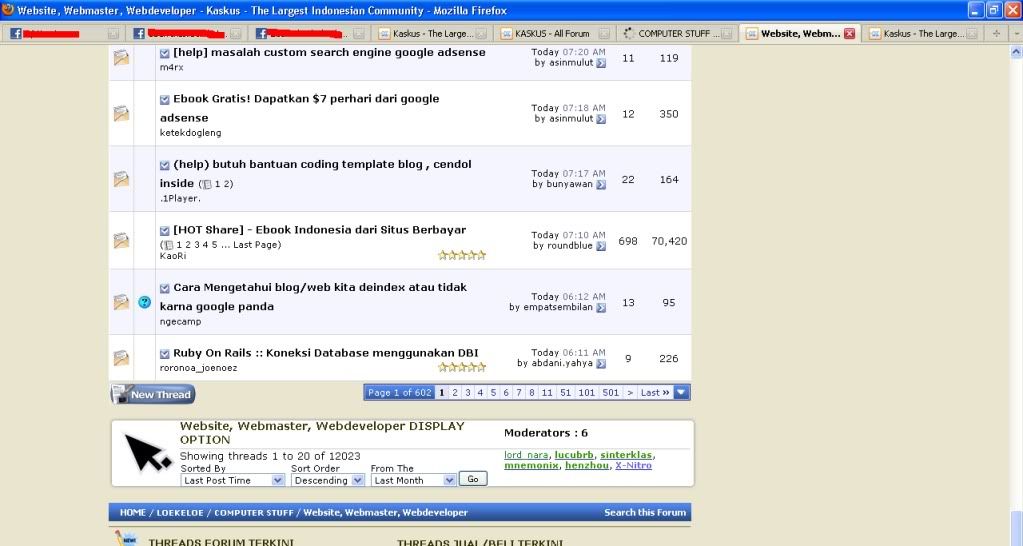Go to last post arrow beside bunyawan
Screen dimensions: 1023x546
pos(601,185)
